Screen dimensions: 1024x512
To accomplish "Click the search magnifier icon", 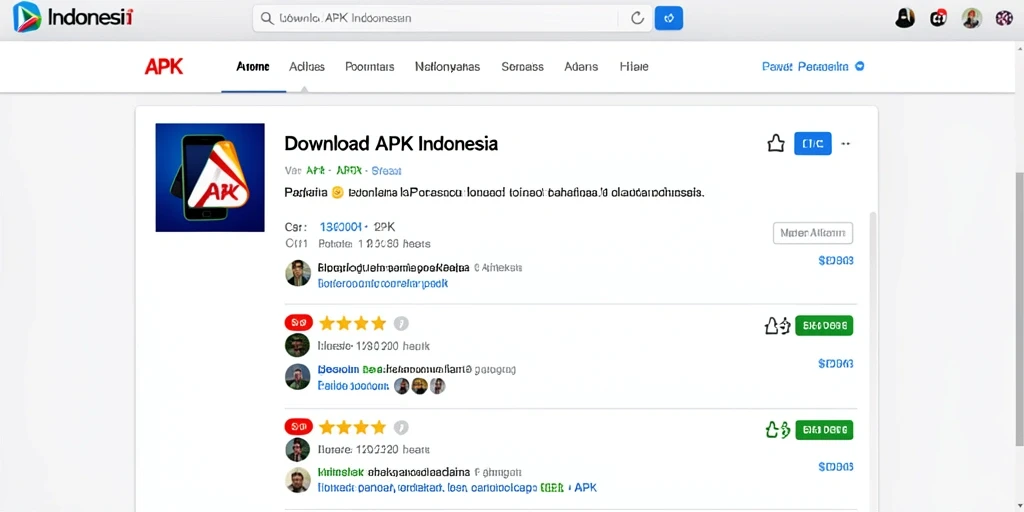I will pos(266,18).
